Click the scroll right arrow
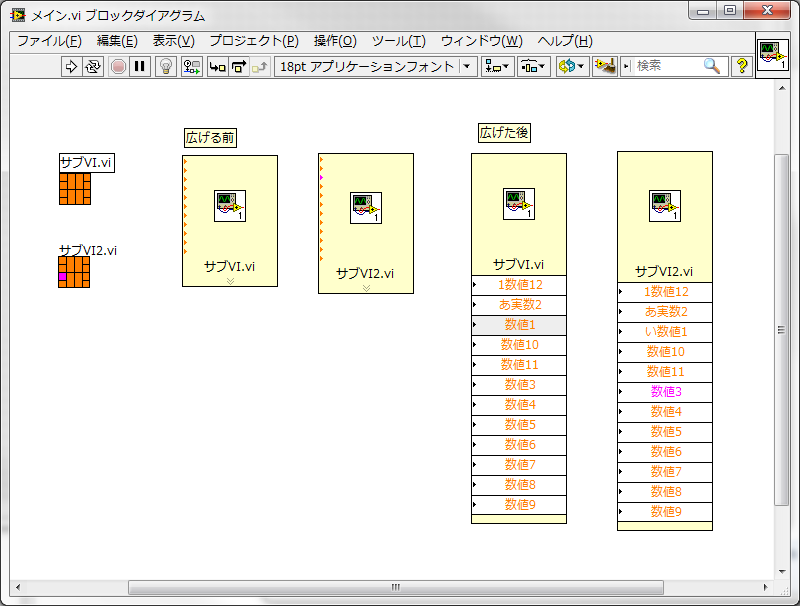This screenshot has width=800, height=606. coord(765,587)
